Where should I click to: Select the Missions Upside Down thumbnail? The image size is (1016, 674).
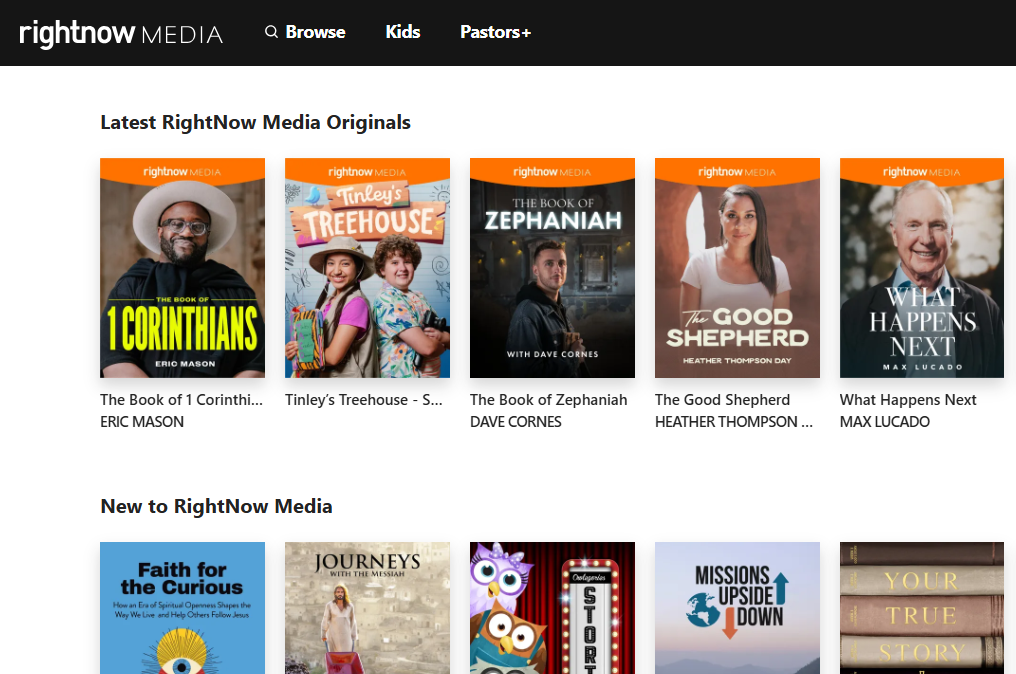[737, 608]
